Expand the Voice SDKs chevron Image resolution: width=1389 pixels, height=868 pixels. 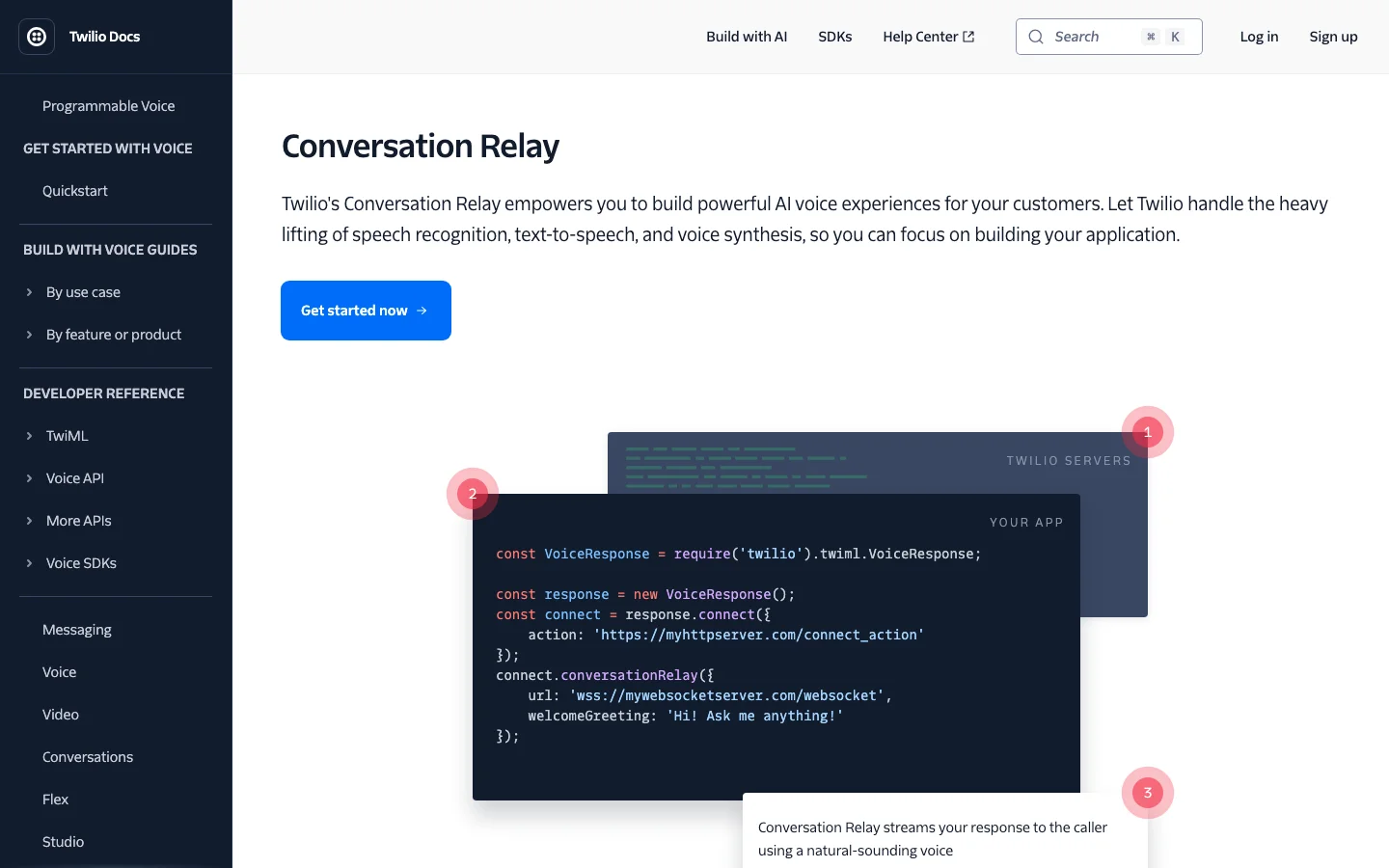tap(29, 563)
